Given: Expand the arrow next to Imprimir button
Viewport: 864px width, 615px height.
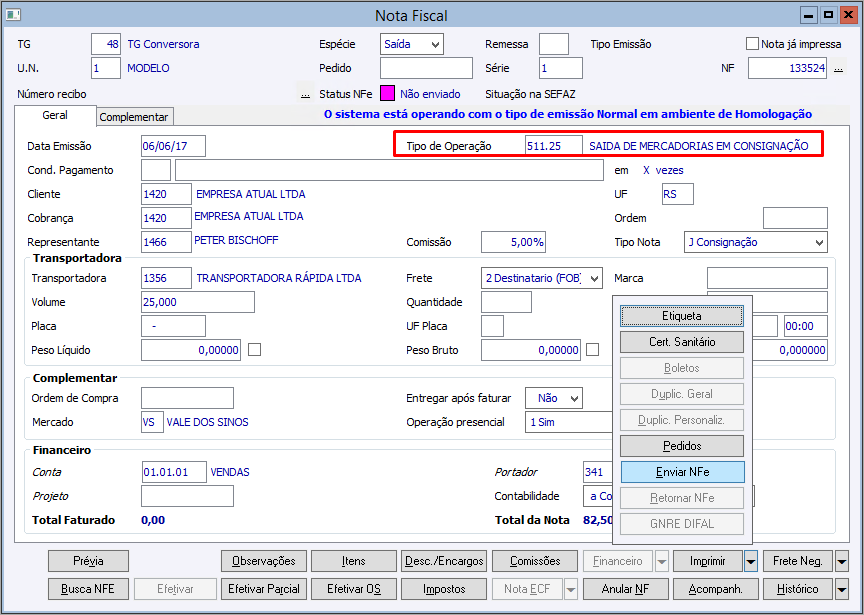Looking at the screenshot, I should (x=751, y=562).
